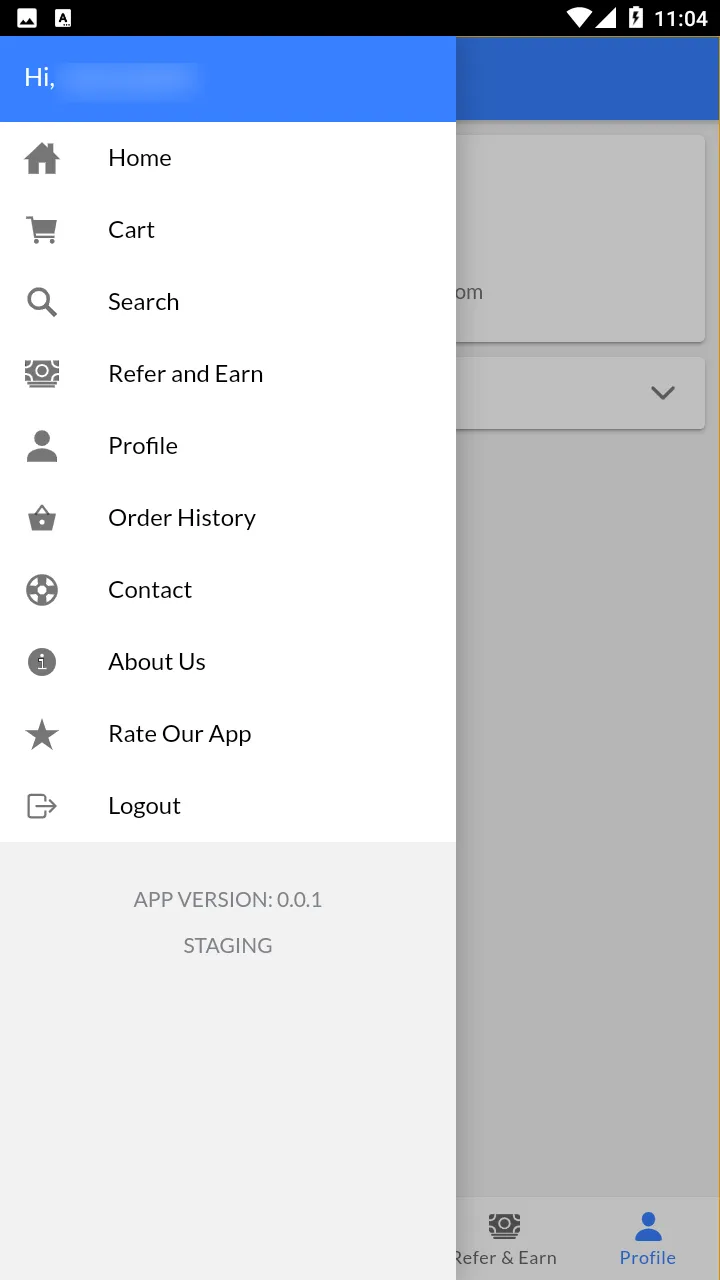720x1280 pixels.
Task: Tap the battery icon in status bar
Action: tap(635, 18)
